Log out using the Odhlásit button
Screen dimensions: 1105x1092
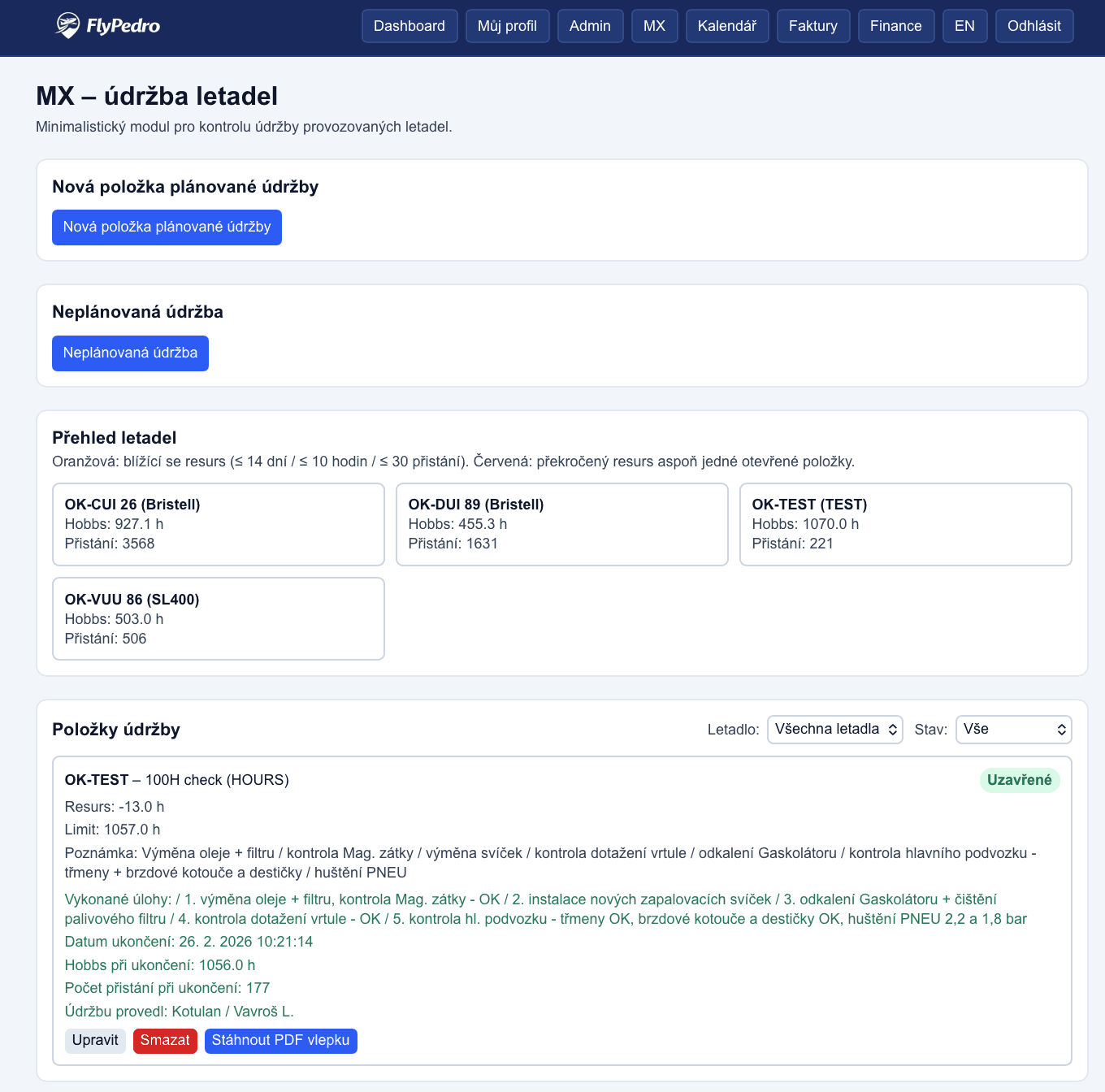click(x=1033, y=26)
